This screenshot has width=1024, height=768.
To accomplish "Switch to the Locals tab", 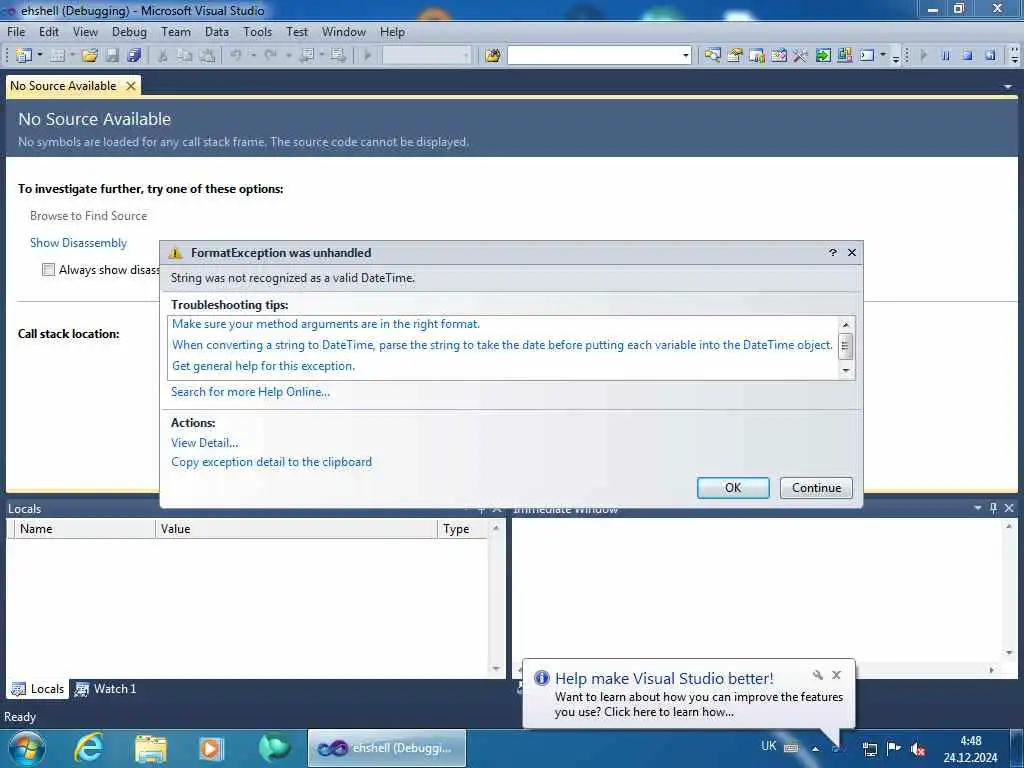I will (38, 689).
